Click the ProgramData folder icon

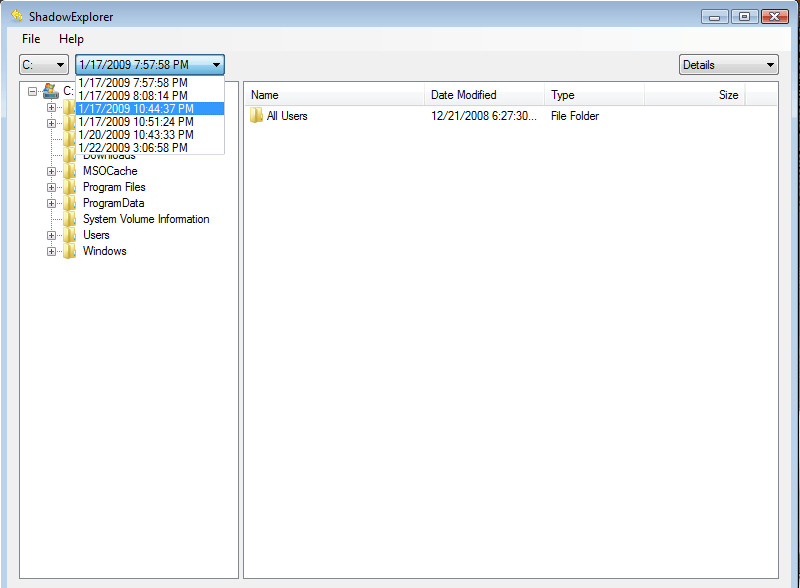point(69,203)
